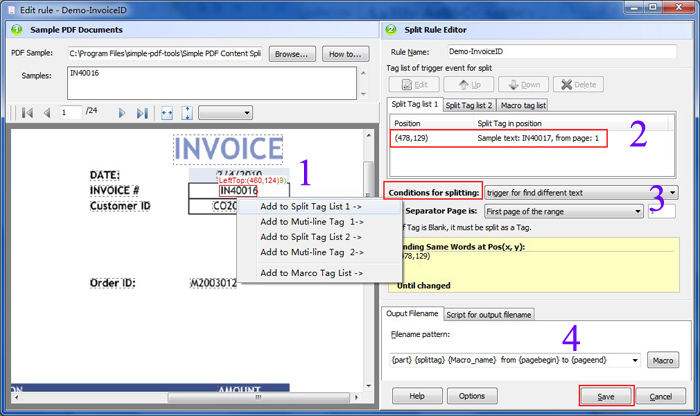Click the page number field

coord(71,112)
